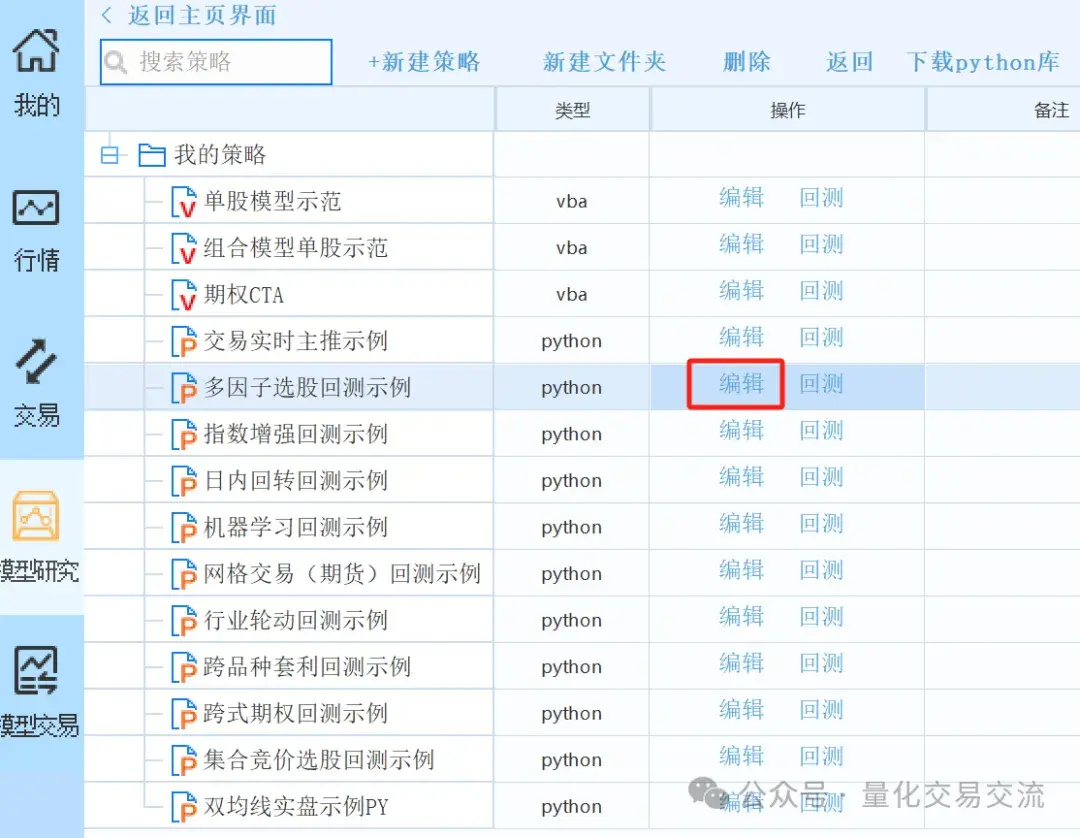Click 回测 for 期权CTA
Screen dimensions: 1080x838
tap(821, 291)
